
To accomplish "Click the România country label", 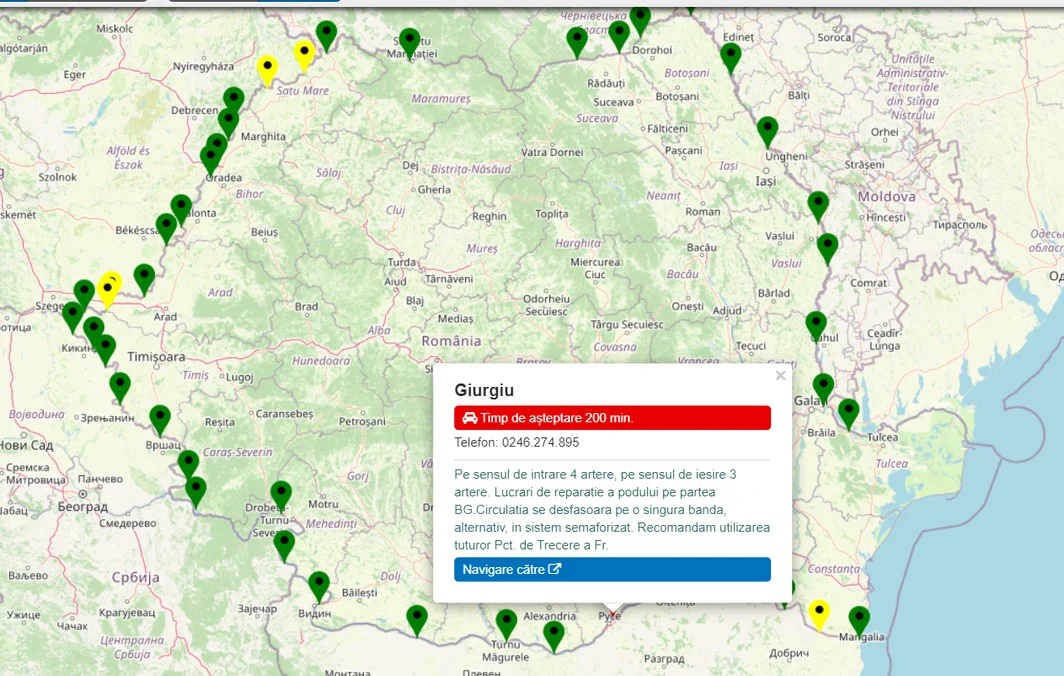I will coord(451,341).
